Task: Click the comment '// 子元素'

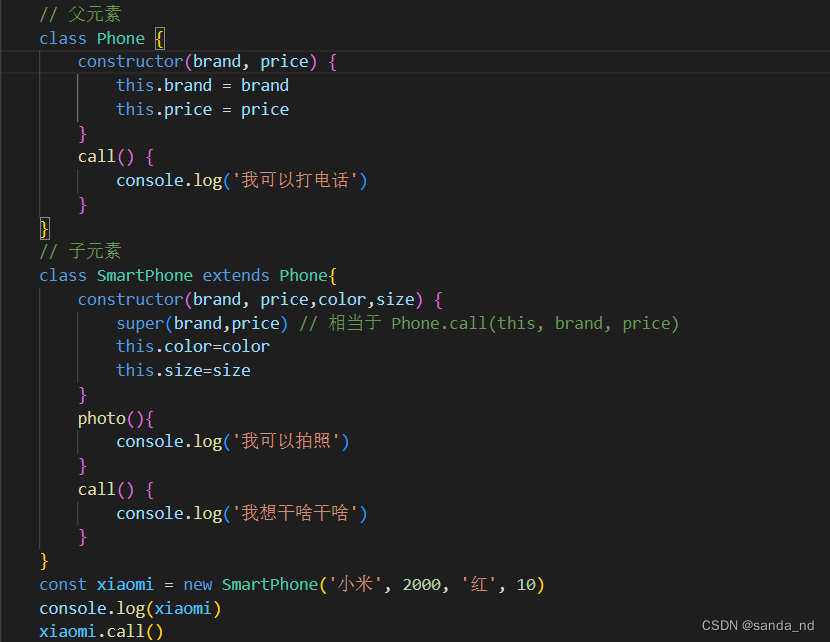Action: click(x=80, y=251)
